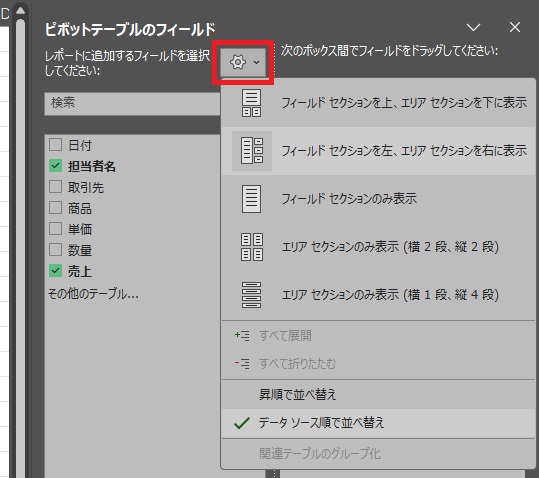
Task: Uncheck the 担当者名 field checkbox
Action: 55,166
